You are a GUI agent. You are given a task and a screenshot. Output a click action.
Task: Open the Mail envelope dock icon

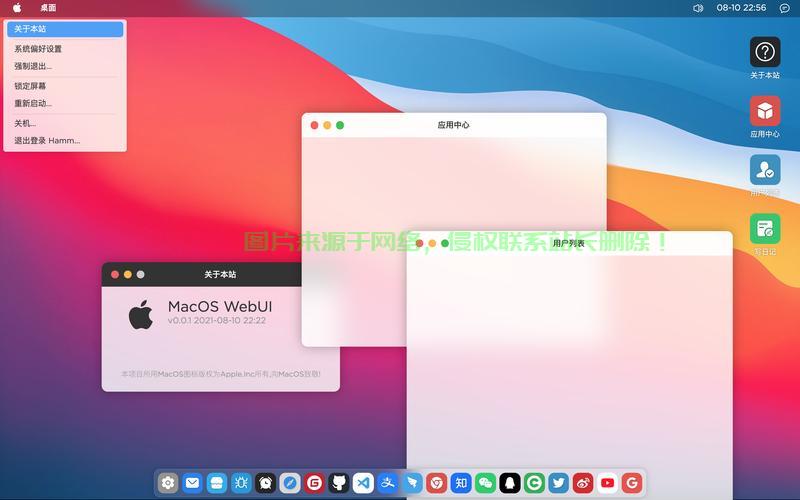pyautogui.click(x=192, y=483)
